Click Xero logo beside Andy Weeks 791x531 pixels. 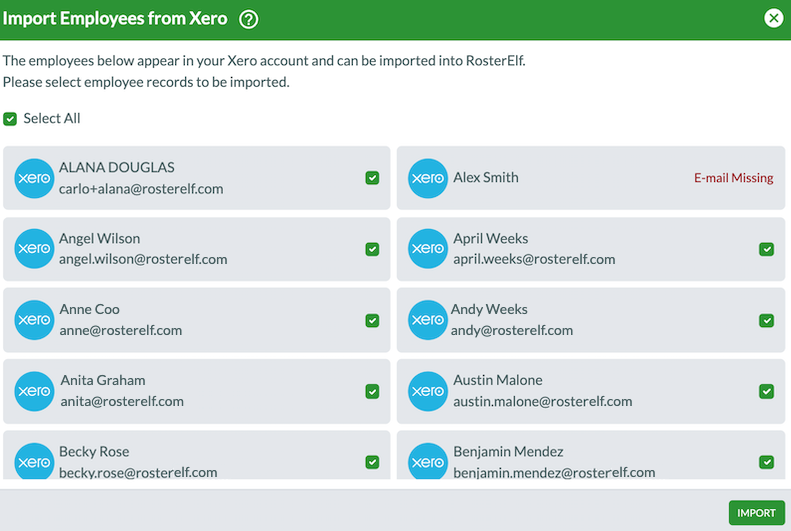tap(428, 320)
